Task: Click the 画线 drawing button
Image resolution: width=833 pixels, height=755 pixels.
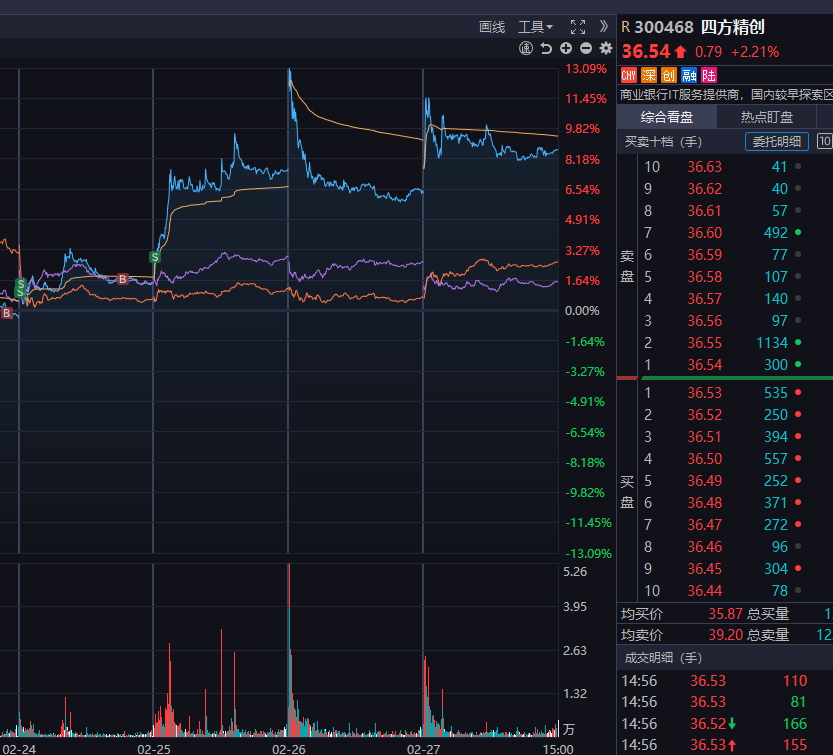Action: pyautogui.click(x=492, y=27)
